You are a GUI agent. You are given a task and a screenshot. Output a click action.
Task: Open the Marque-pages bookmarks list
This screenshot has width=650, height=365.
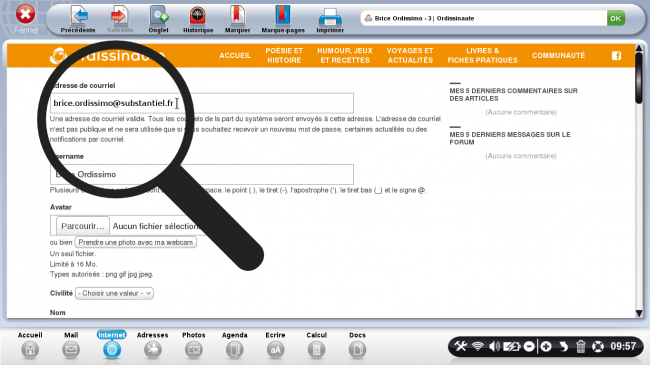(283, 19)
